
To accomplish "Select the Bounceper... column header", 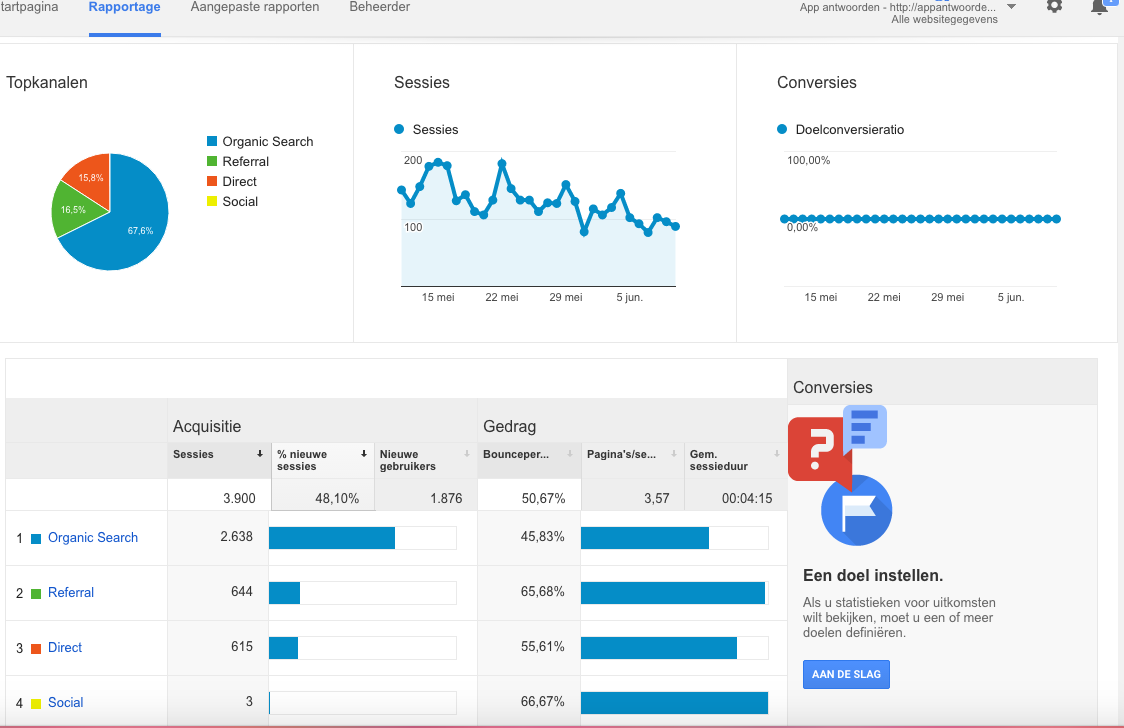I will [529, 460].
